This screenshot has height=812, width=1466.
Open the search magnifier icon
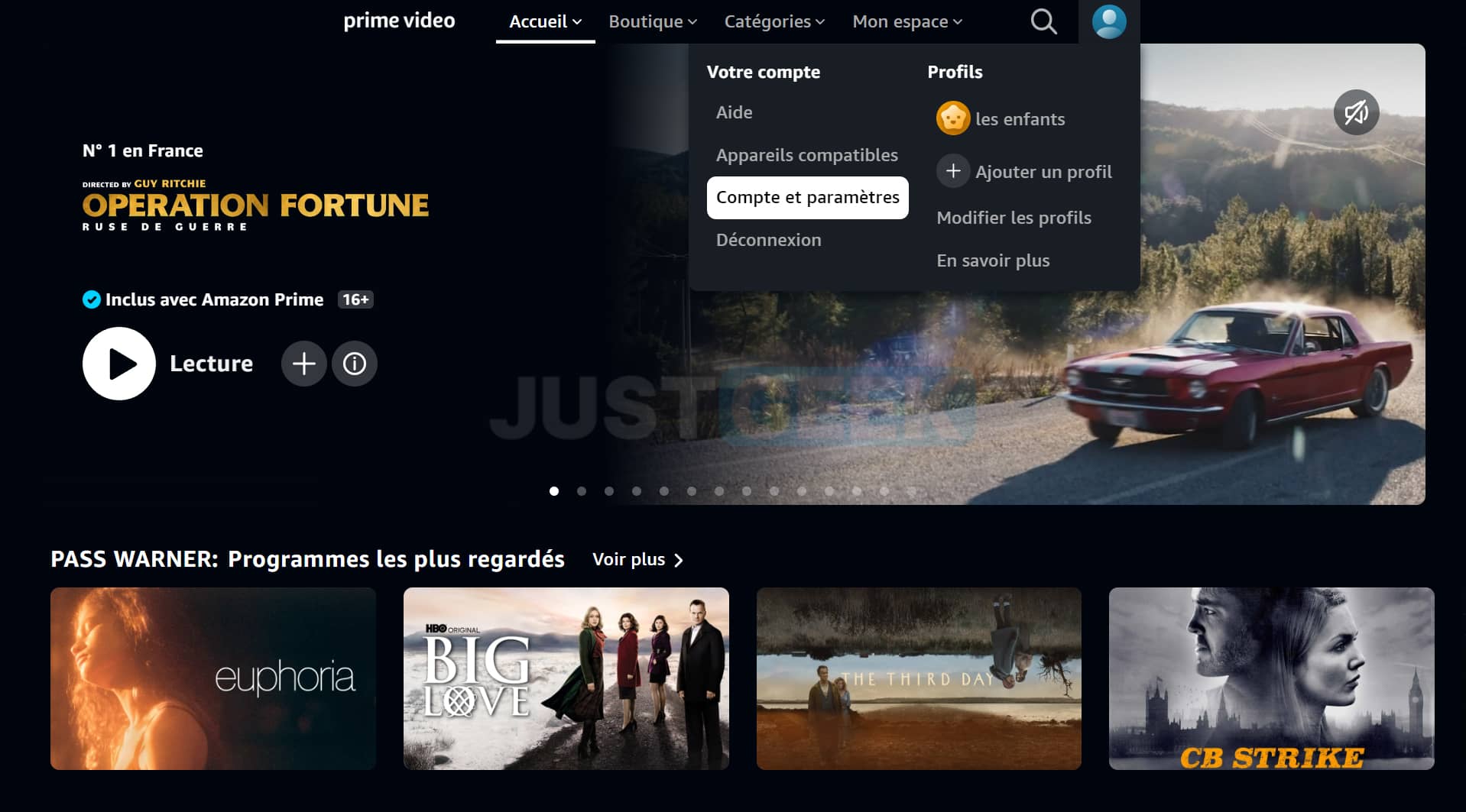1043,21
